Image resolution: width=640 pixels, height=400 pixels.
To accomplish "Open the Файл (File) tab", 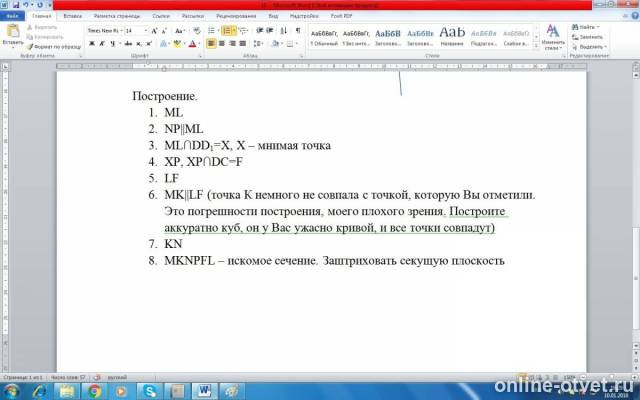I will pos(12,16).
